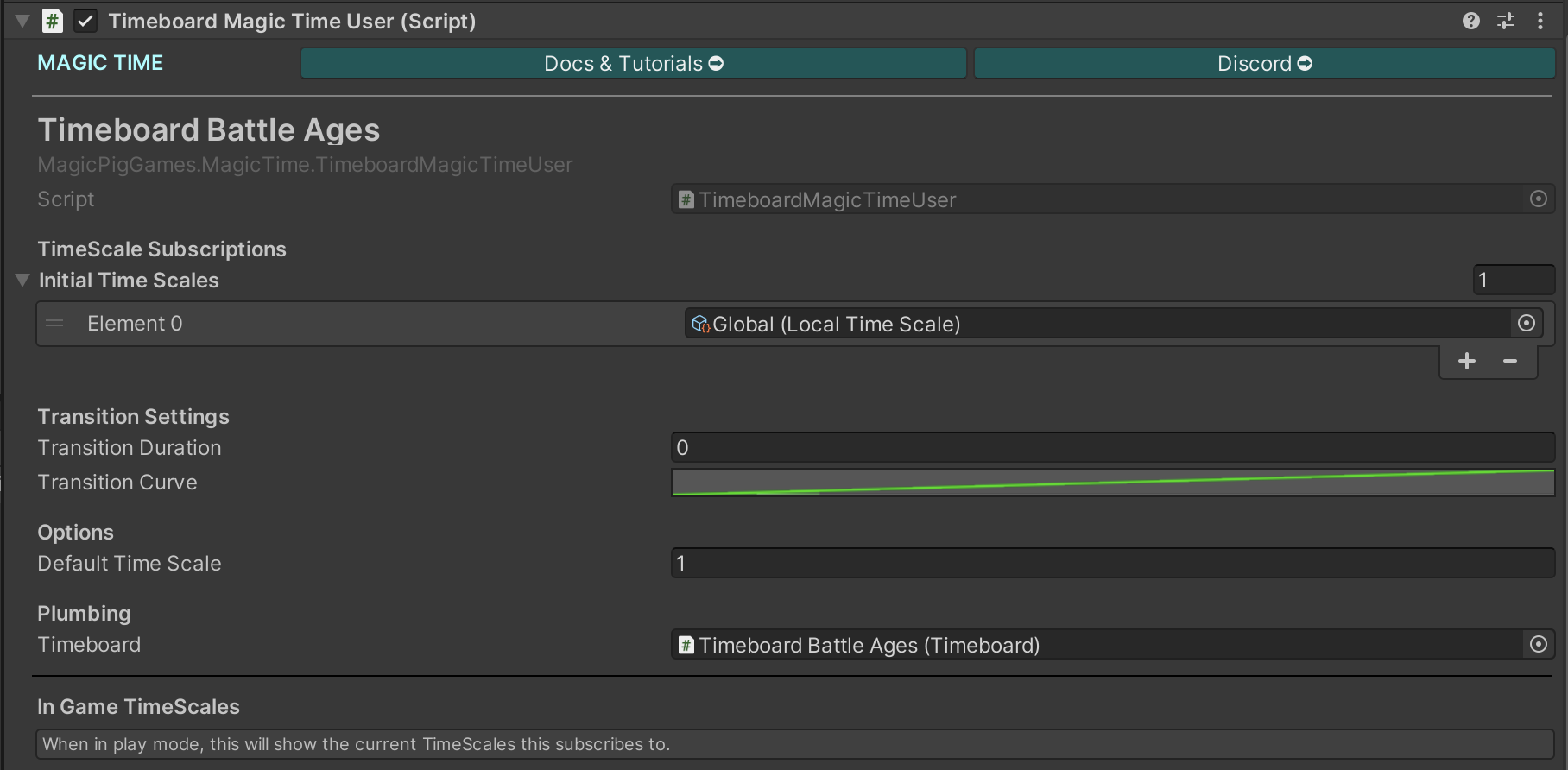This screenshot has height=770, width=1568.
Task: Add a new Initial Time Scales element
Action: (x=1467, y=361)
